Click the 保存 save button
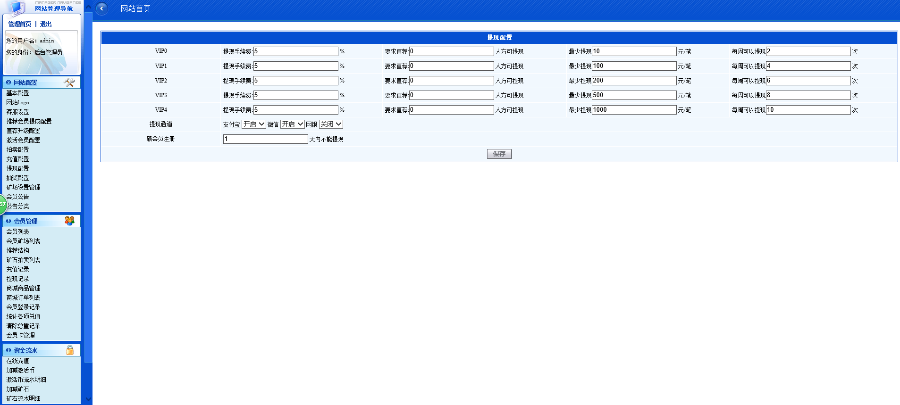This screenshot has width=900, height=405. pyautogui.click(x=499, y=154)
